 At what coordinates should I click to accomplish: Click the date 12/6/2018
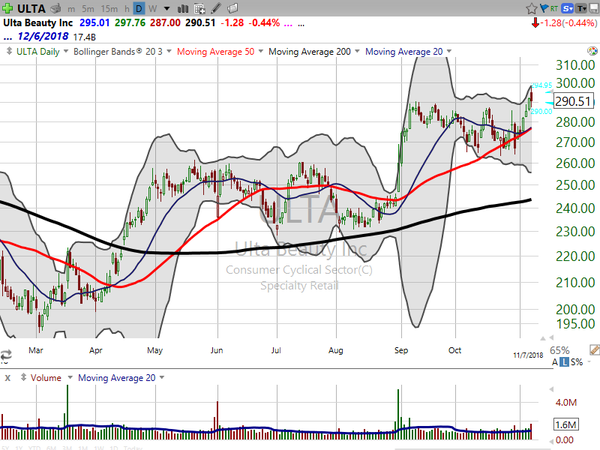click(x=43, y=37)
